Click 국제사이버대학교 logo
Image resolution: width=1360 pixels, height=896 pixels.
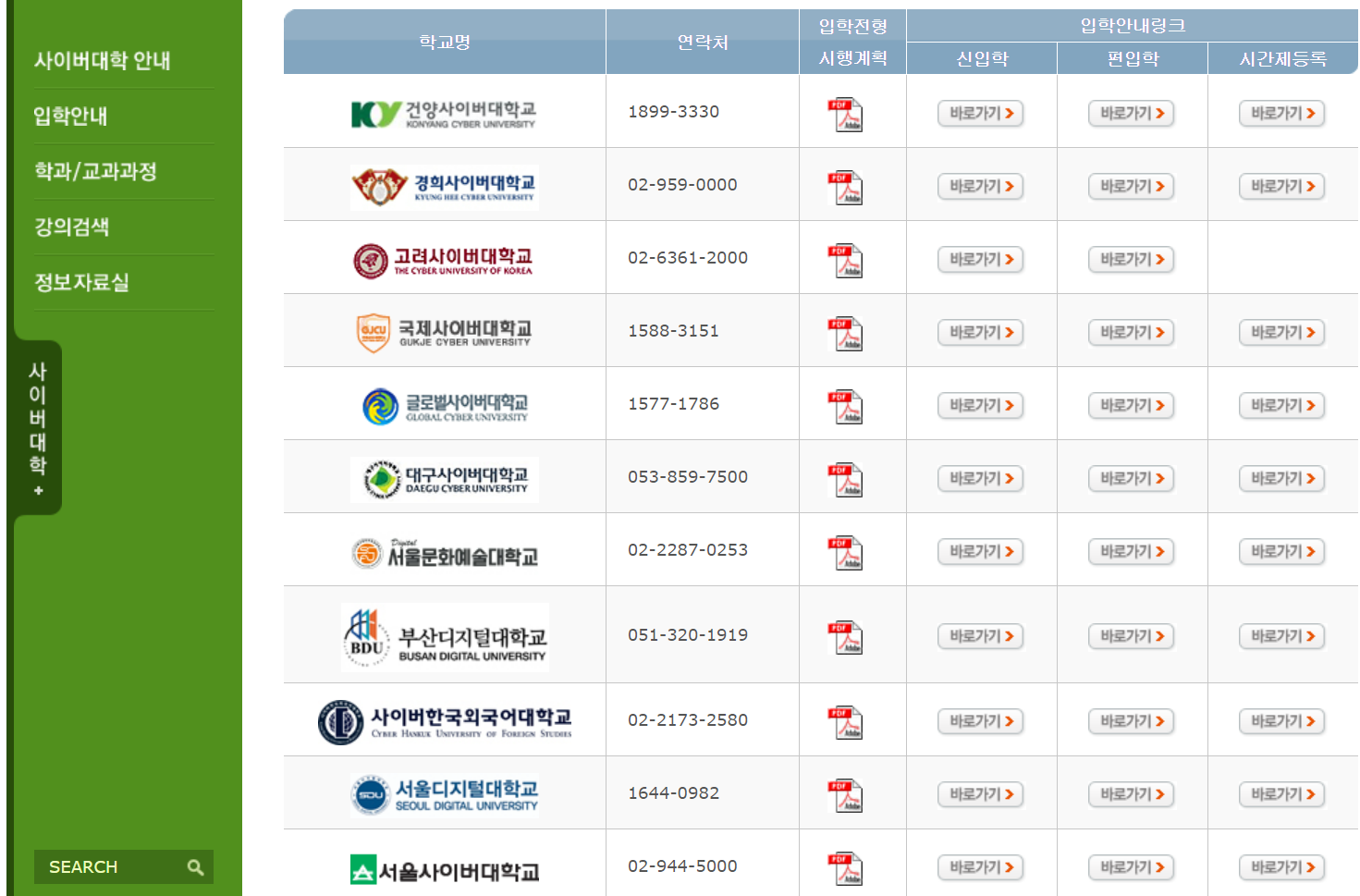click(x=444, y=333)
